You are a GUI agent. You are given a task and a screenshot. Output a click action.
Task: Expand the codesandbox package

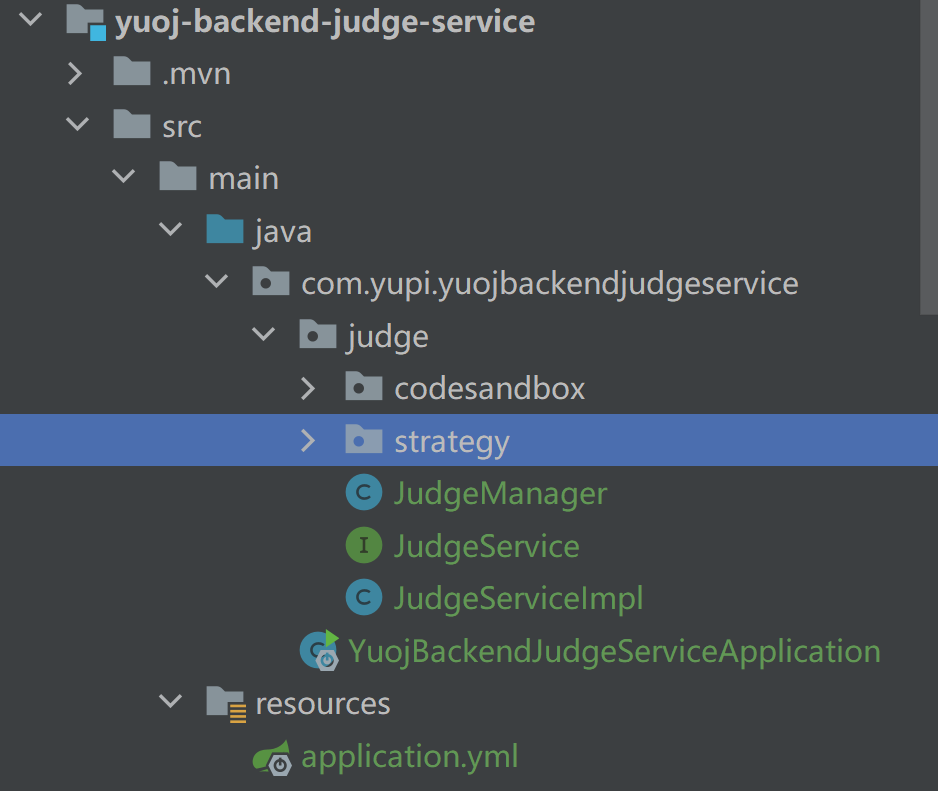click(x=308, y=388)
